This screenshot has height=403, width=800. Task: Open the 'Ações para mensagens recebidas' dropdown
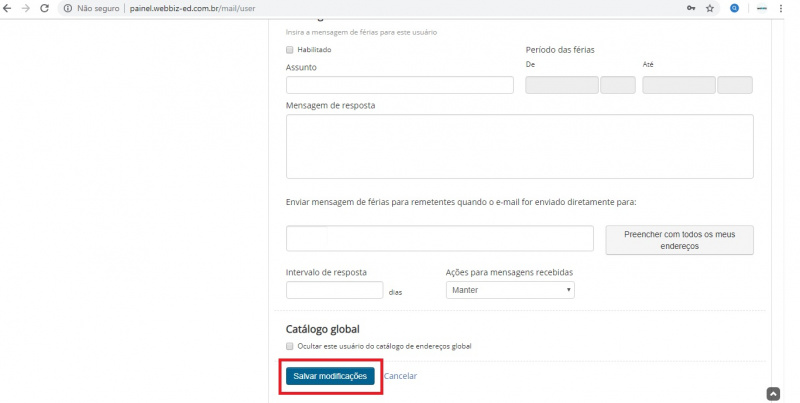(x=510, y=290)
